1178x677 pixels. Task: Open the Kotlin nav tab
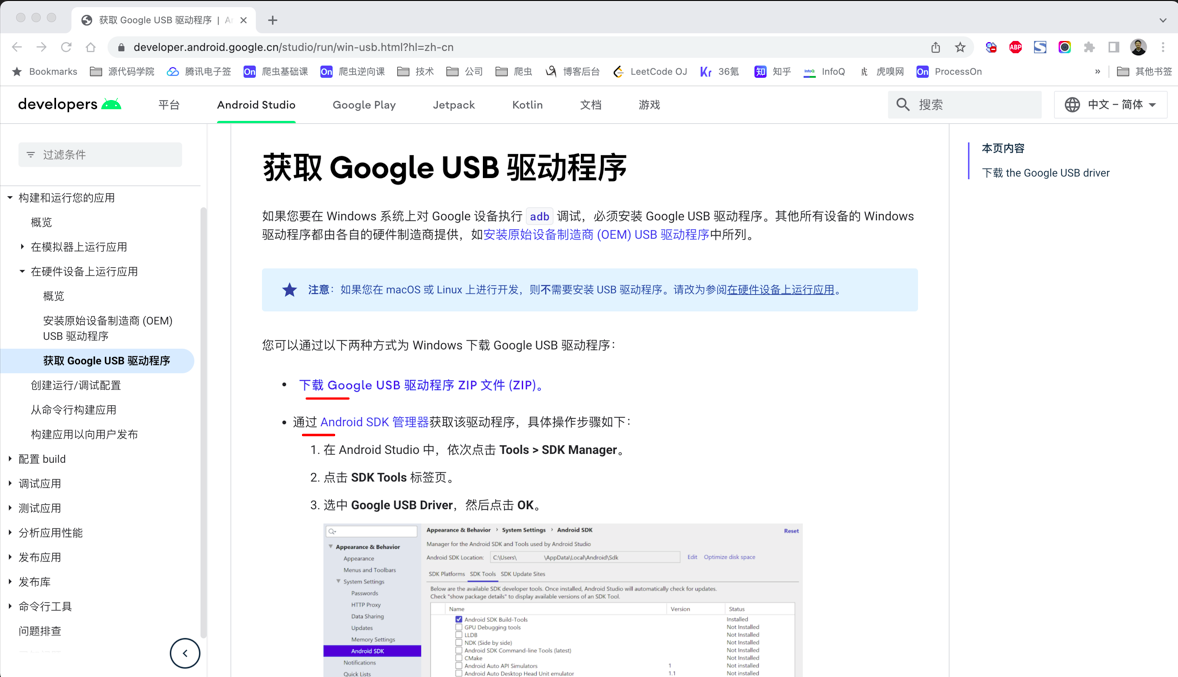(x=527, y=104)
